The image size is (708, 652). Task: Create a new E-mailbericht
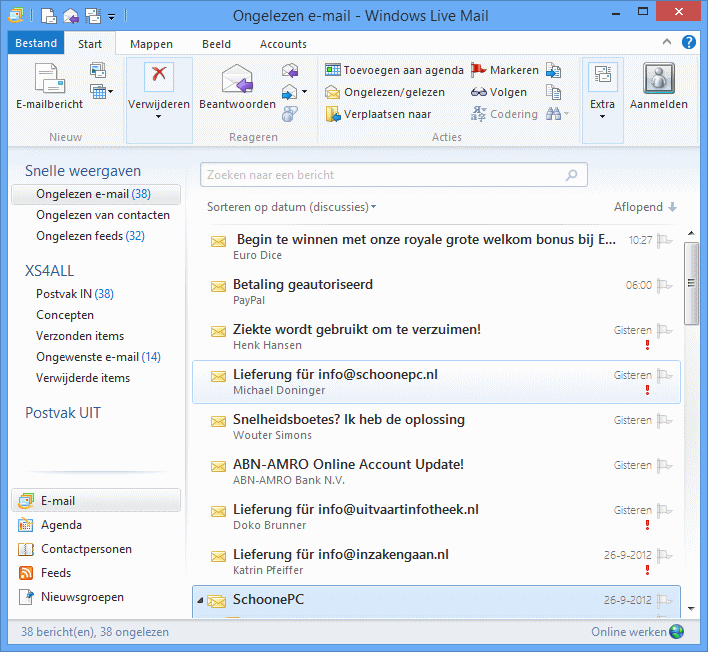(49, 85)
